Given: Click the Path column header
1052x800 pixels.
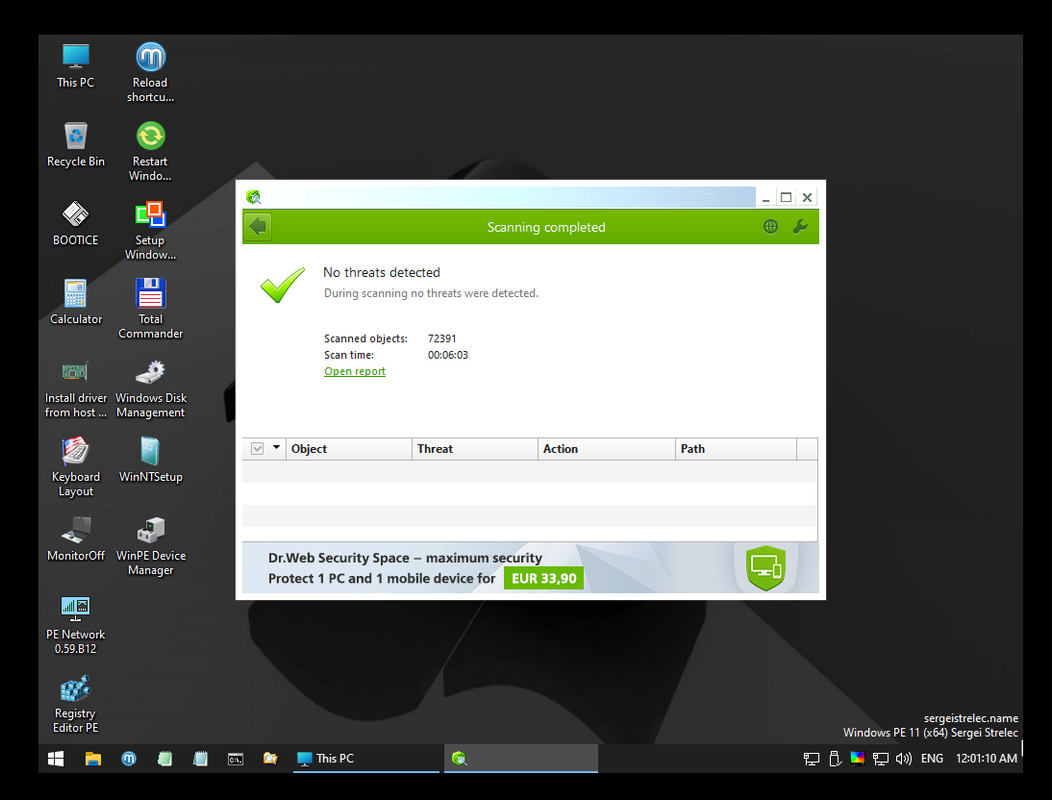Looking at the screenshot, I should (736, 449).
